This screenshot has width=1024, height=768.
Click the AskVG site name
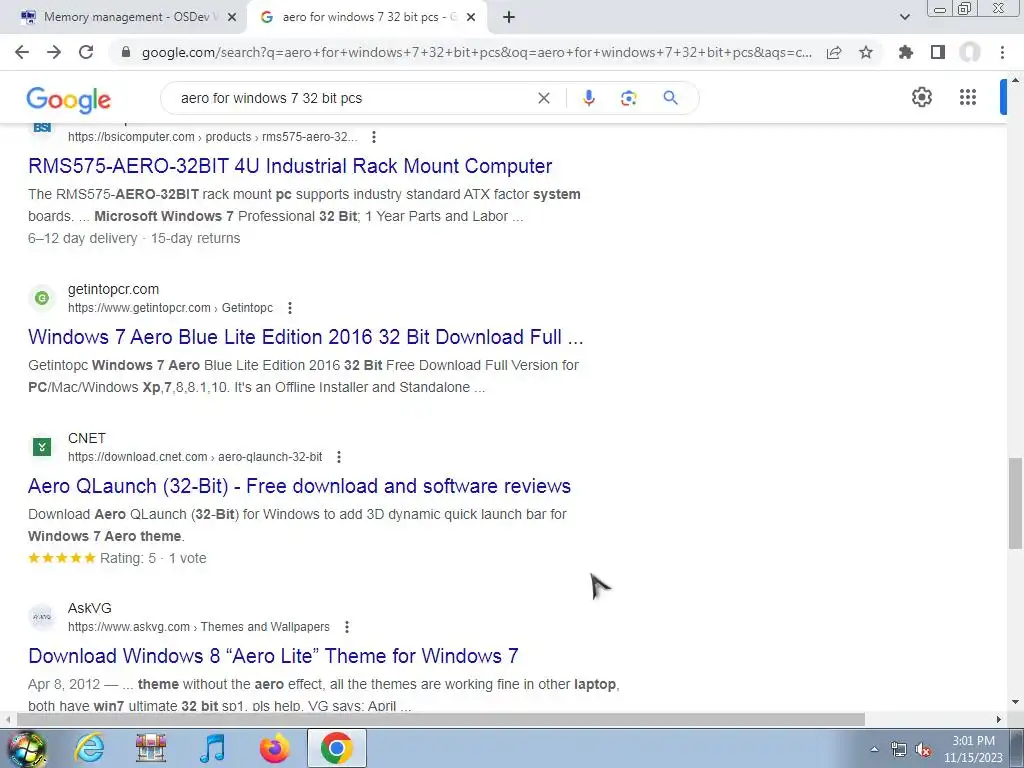(89, 608)
